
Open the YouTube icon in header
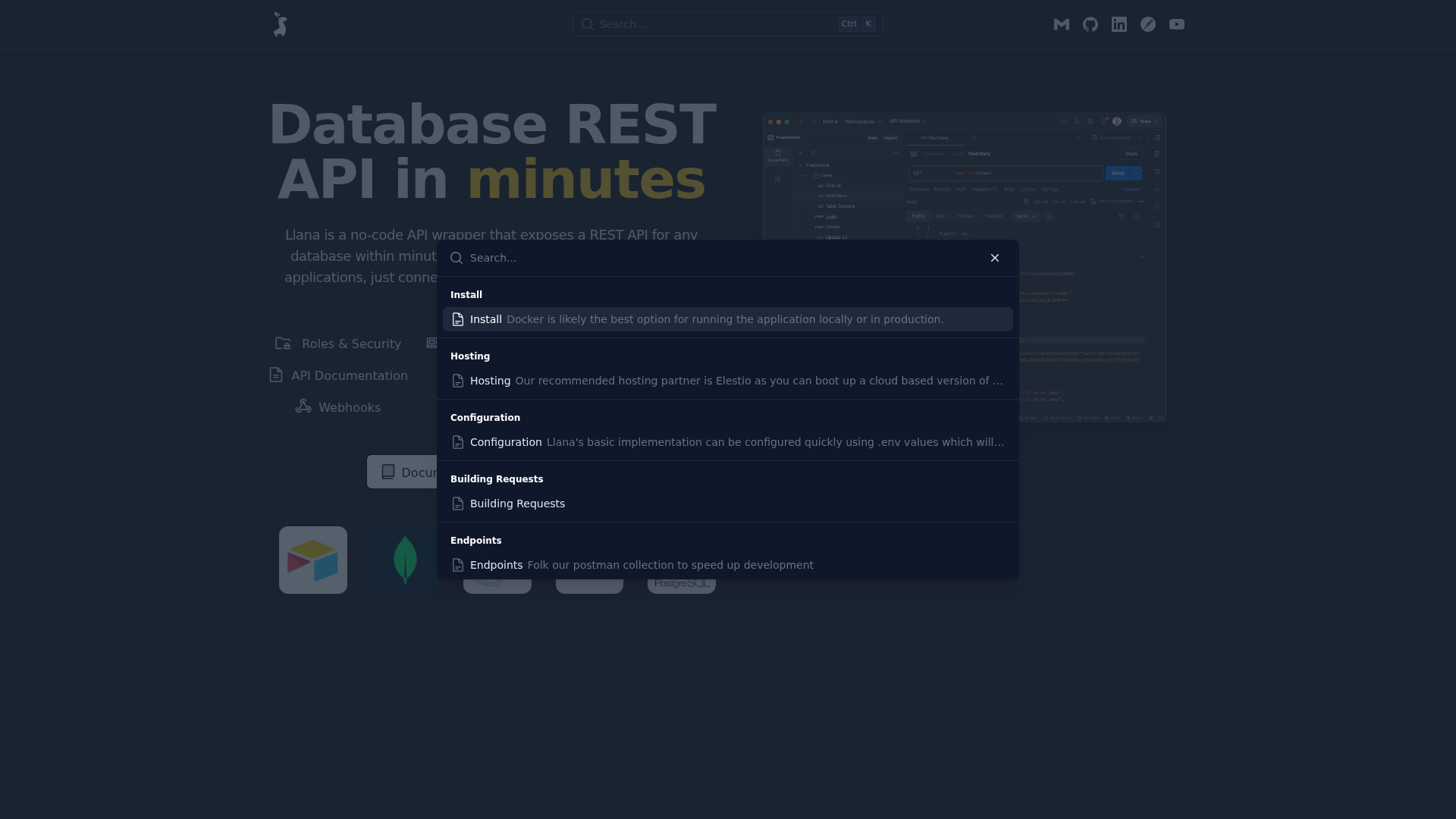(1177, 24)
